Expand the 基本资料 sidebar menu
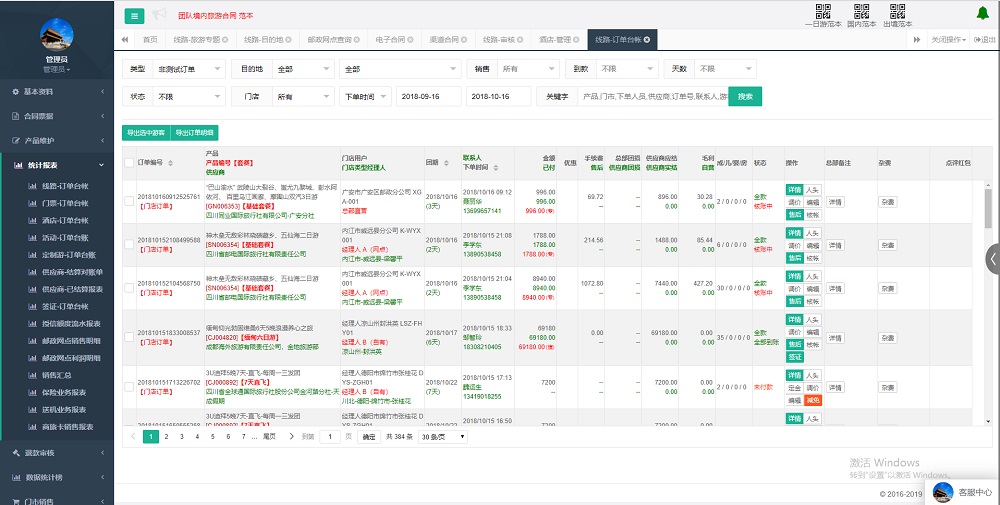Viewport: 1000px width, 505px height. [x=57, y=91]
